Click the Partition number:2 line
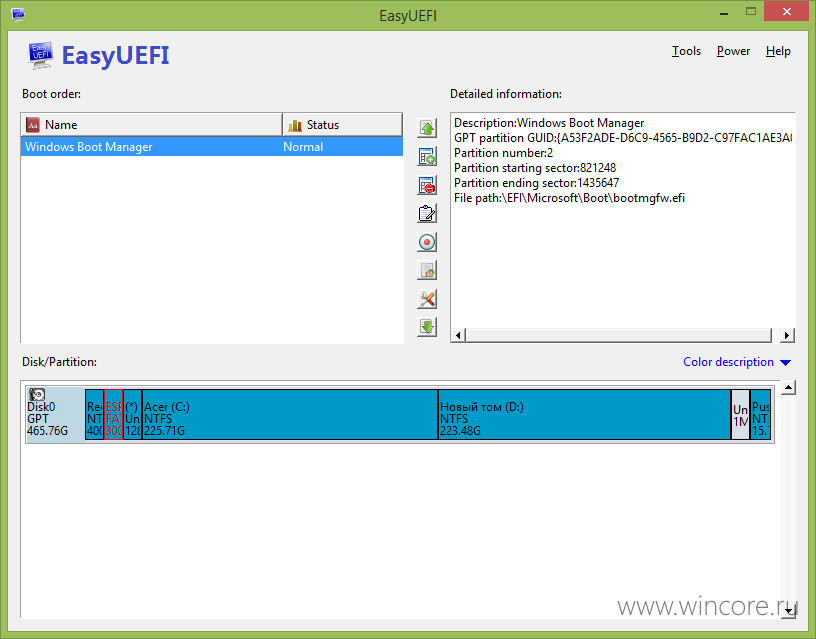 tap(503, 153)
